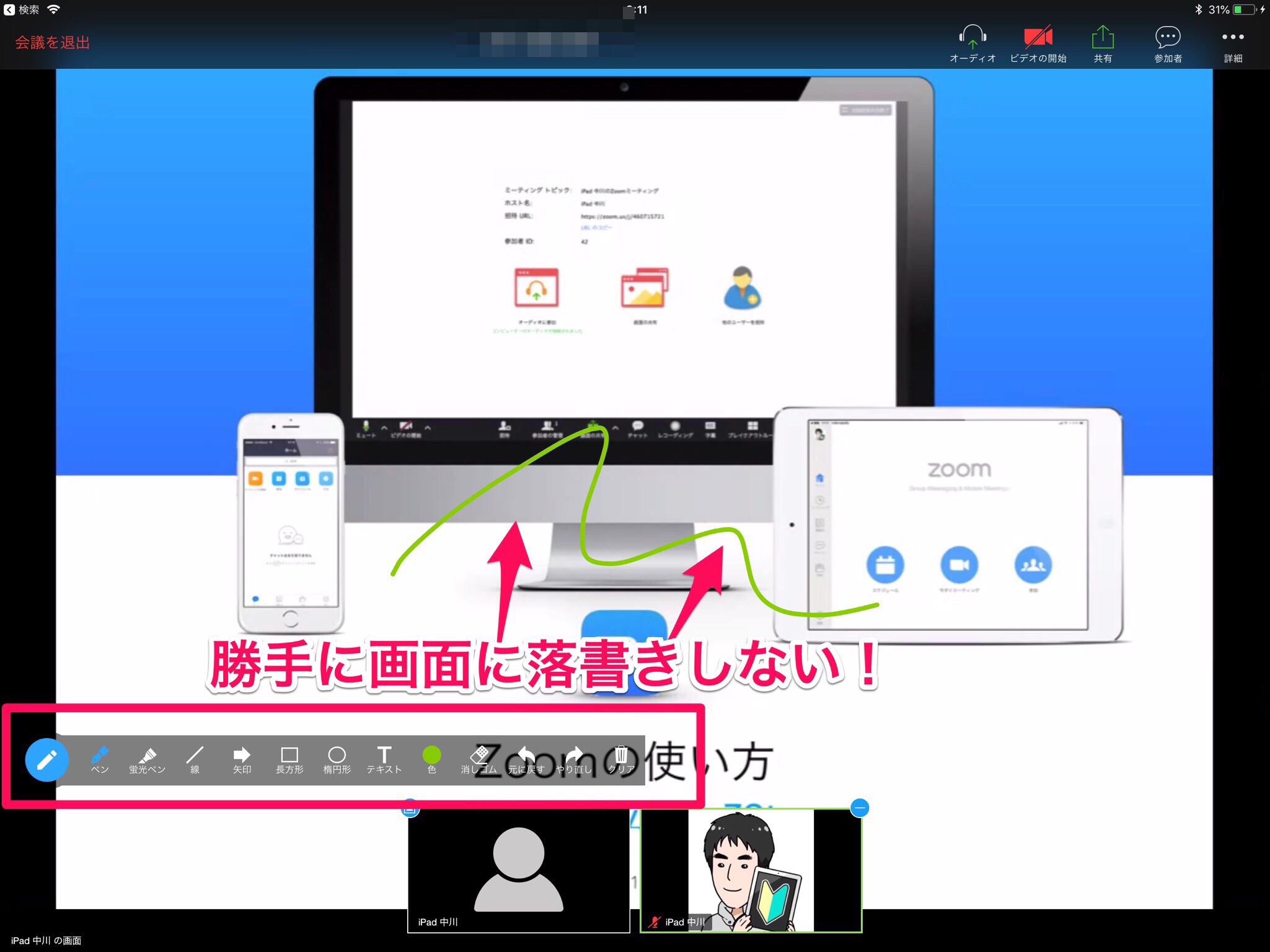This screenshot has height=952, width=1270.
Task: Select the rectangle (長方形) tool
Action: (x=289, y=760)
